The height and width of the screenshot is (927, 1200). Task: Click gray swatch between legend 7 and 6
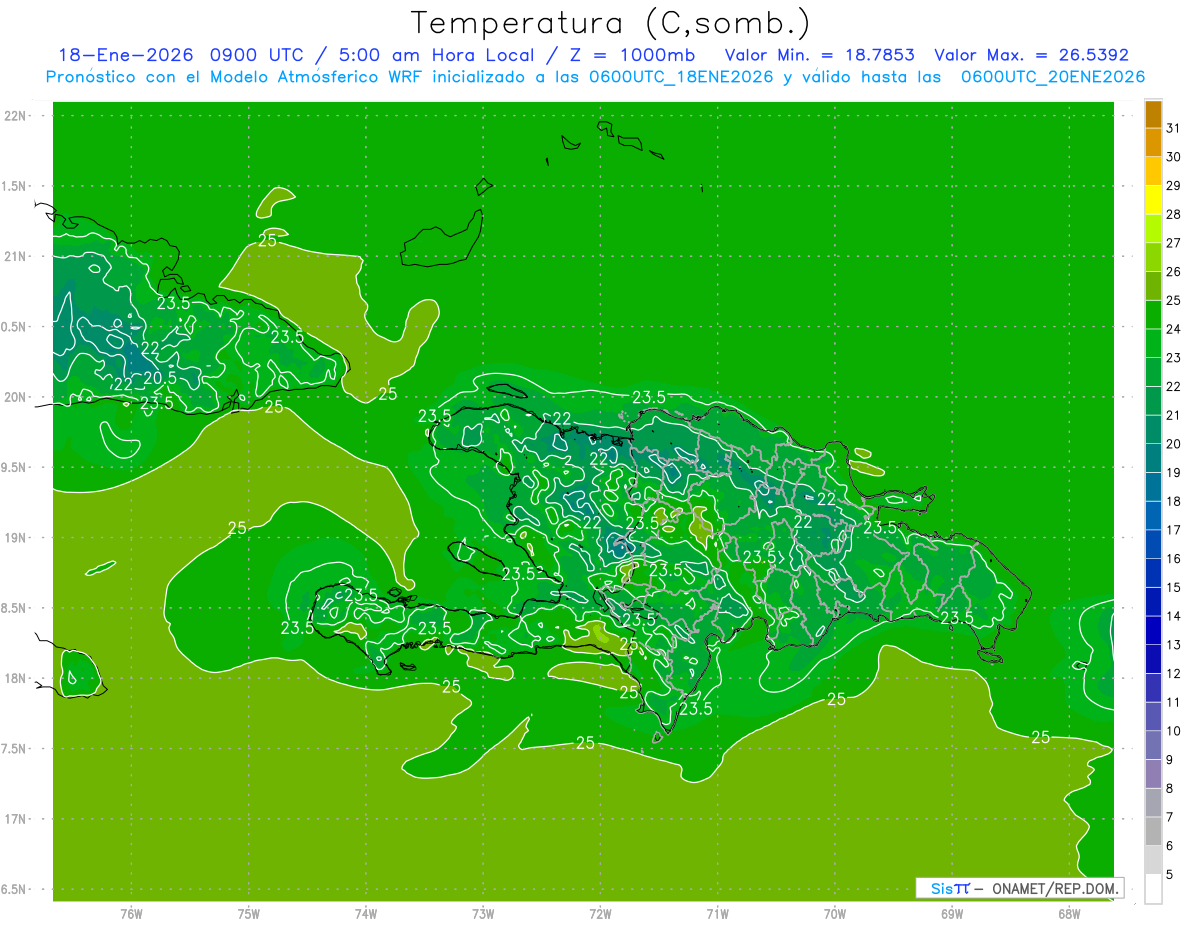1153,832
